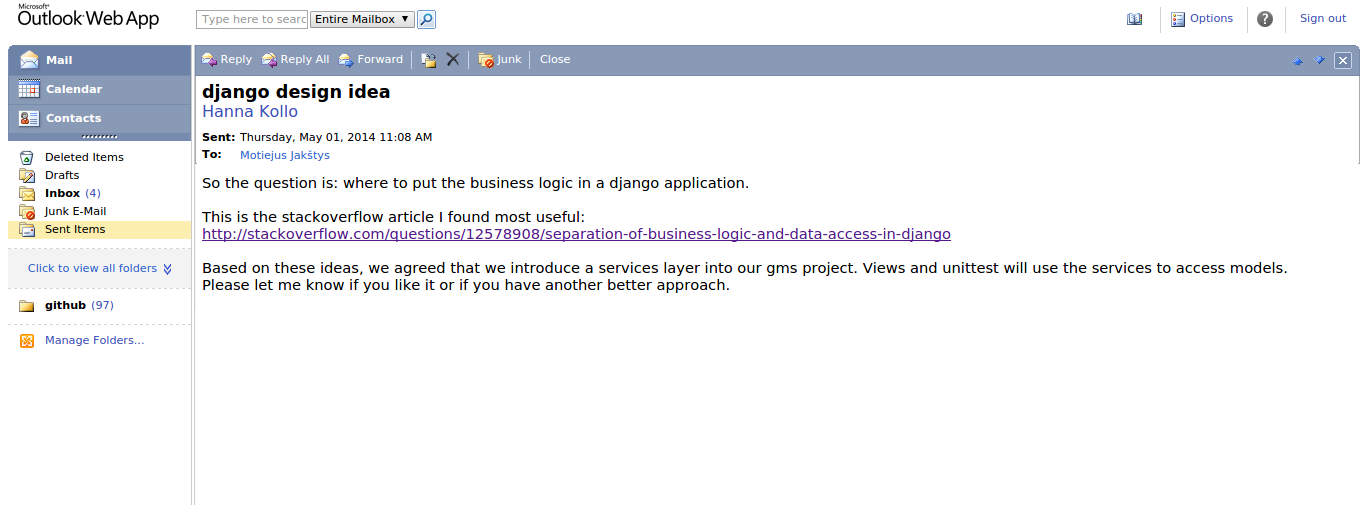Click the Junk folder icon in toolbar
The image size is (1368, 505).
pos(486,60)
